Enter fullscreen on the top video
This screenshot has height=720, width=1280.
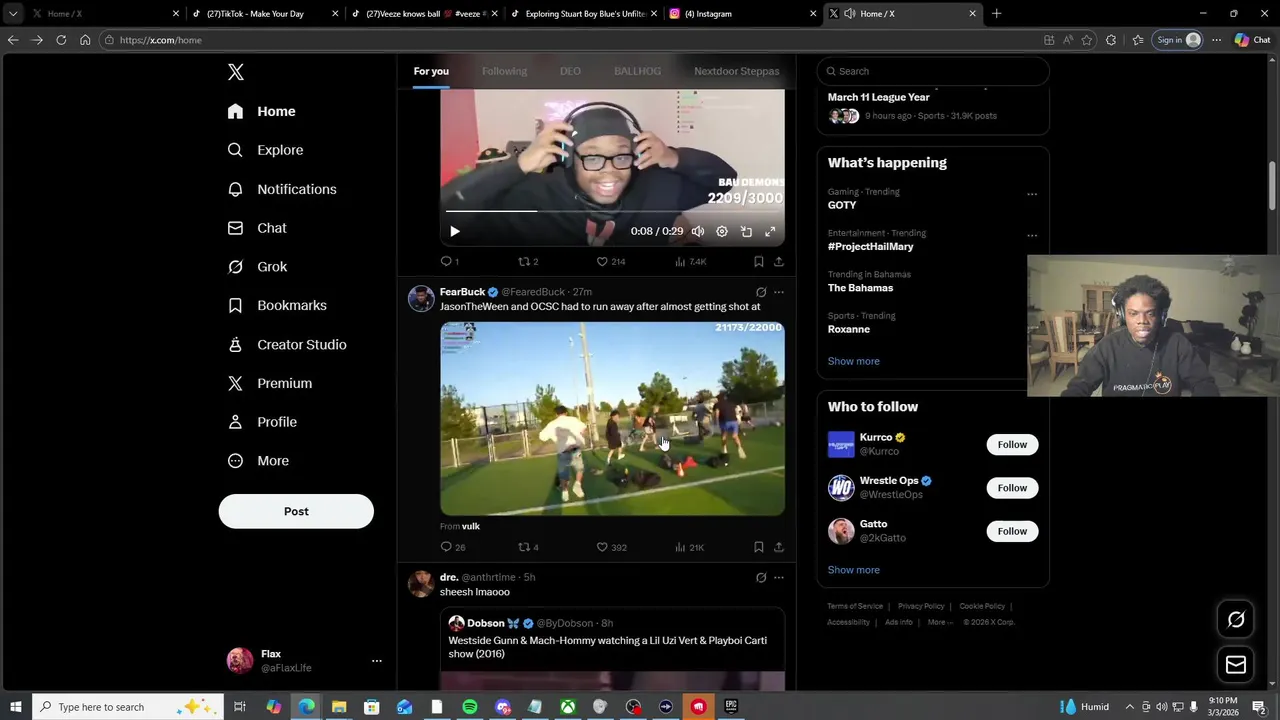770,231
